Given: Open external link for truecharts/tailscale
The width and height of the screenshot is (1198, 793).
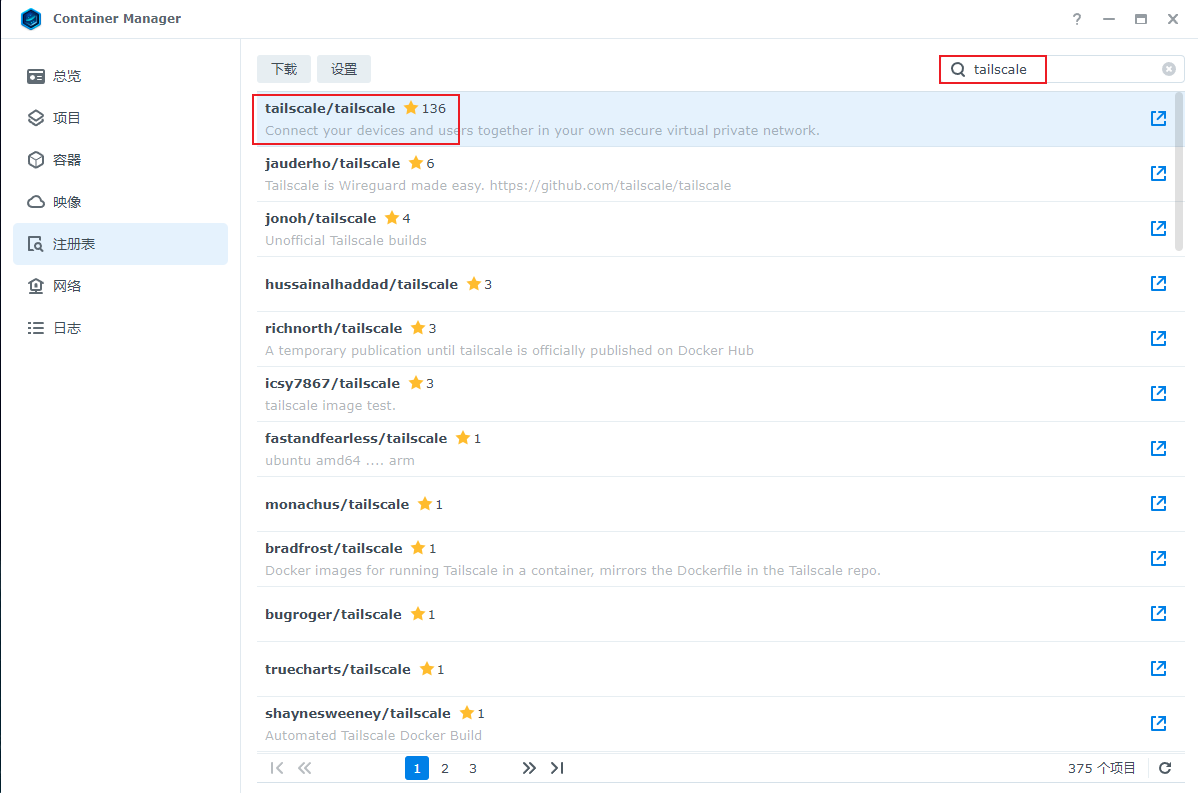Looking at the screenshot, I should coord(1158,668).
